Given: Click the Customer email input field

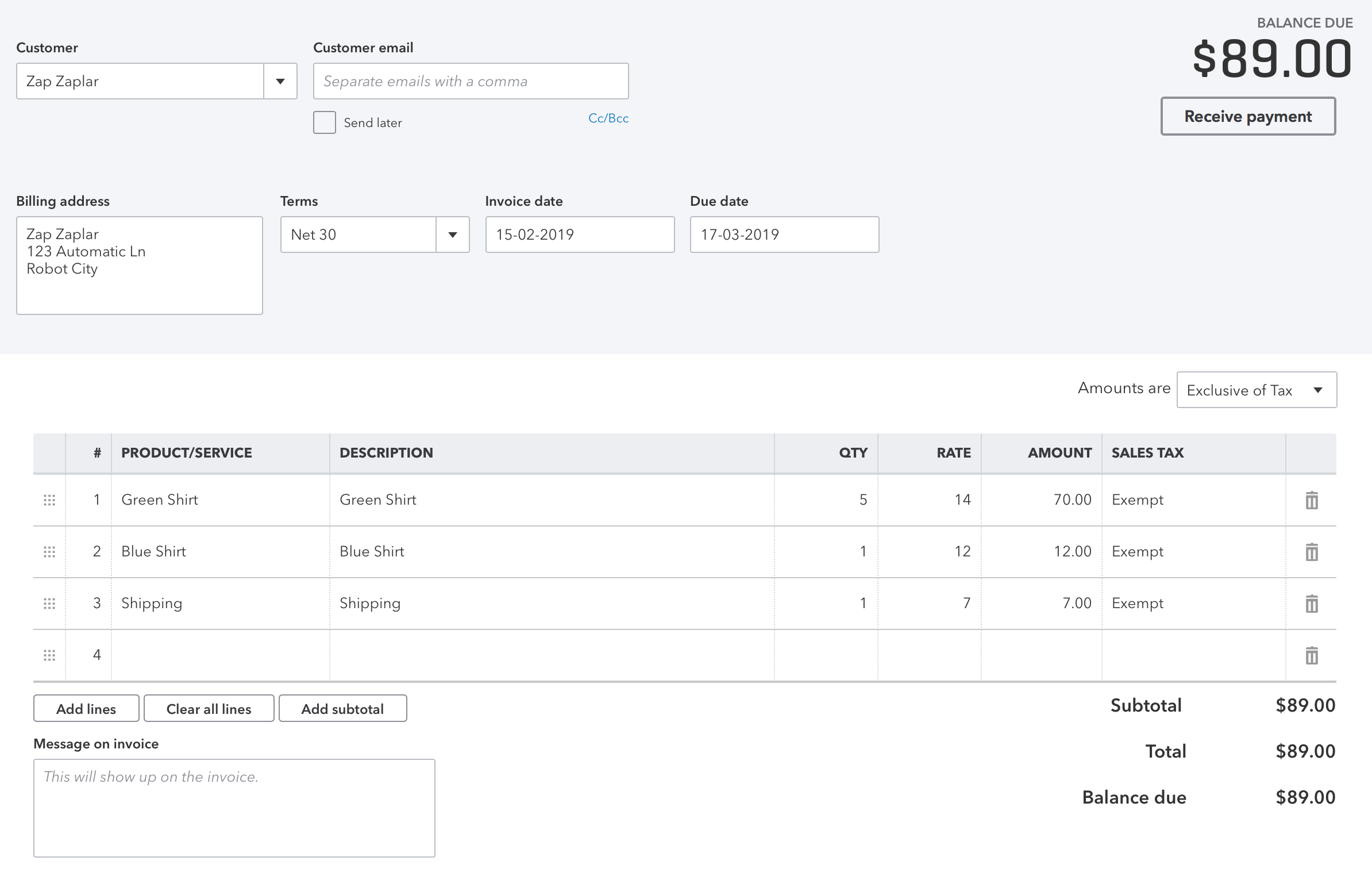Looking at the screenshot, I should pos(471,81).
